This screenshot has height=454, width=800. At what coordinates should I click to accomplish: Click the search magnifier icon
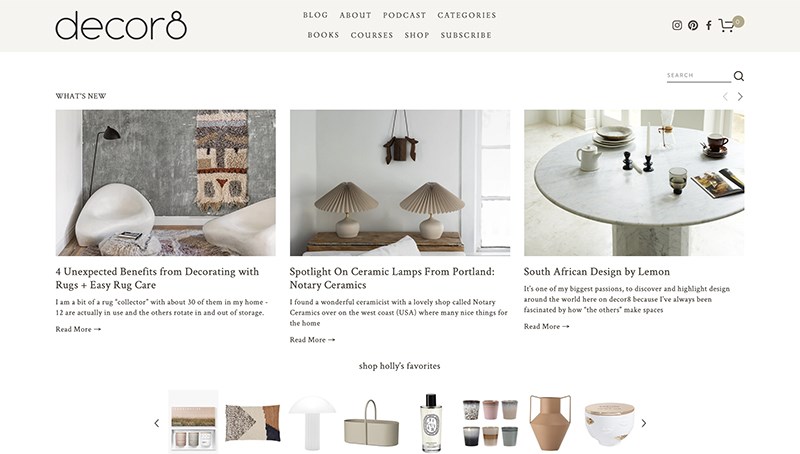tap(738, 76)
